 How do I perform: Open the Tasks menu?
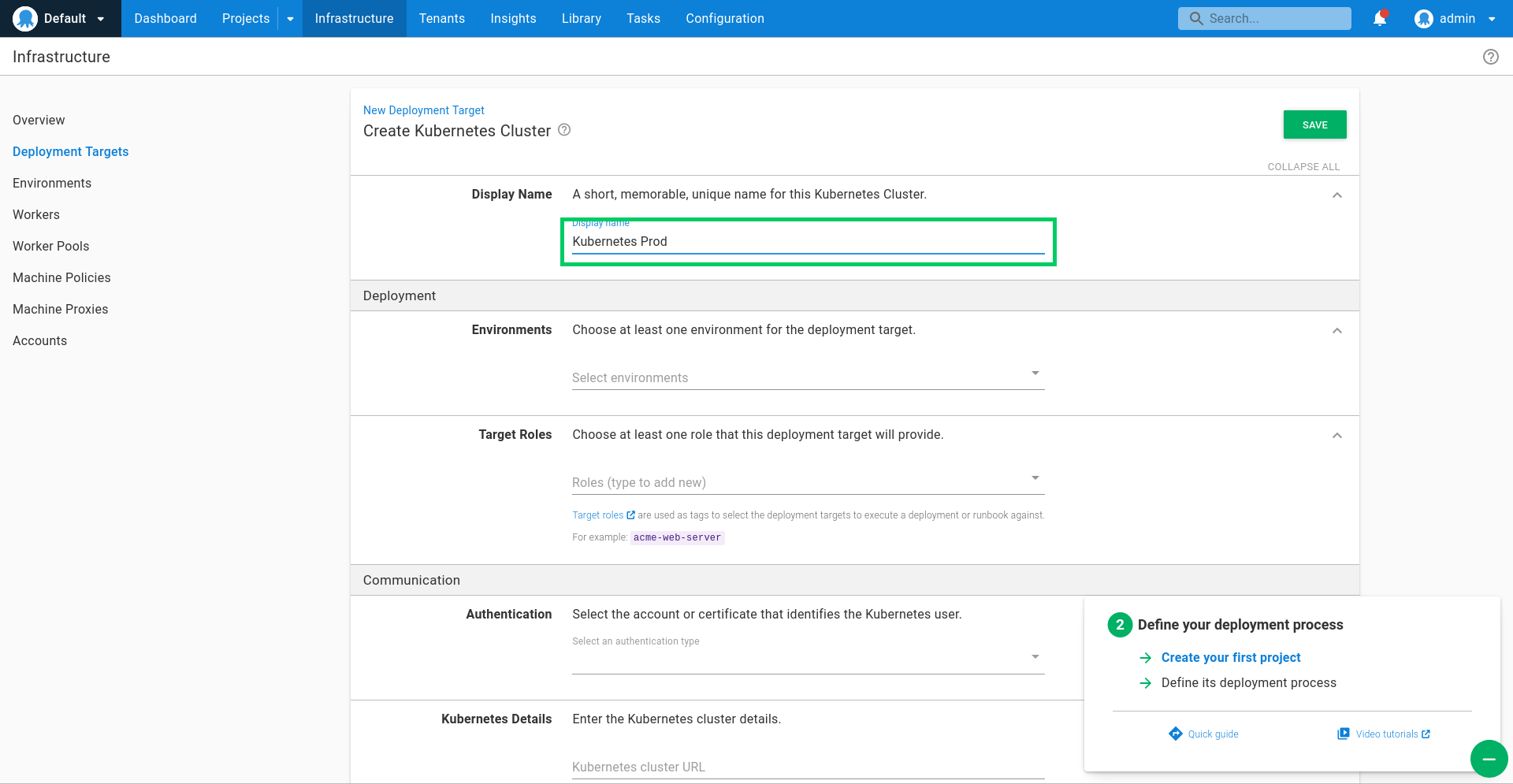point(643,18)
